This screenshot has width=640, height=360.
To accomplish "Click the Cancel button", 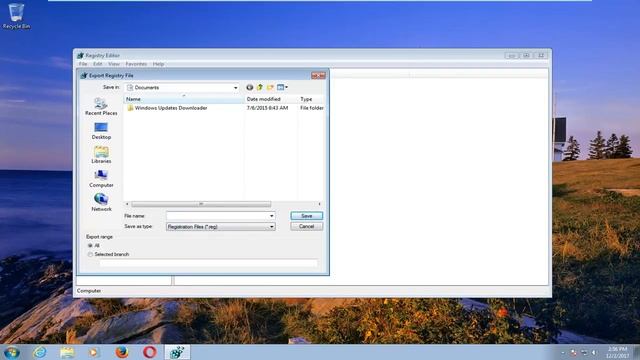I will (307, 227).
